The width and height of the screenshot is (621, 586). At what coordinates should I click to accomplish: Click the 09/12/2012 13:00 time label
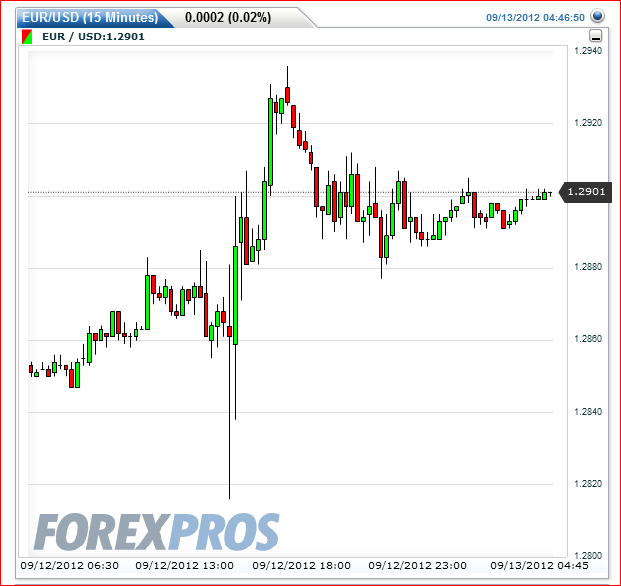[x=185, y=566]
